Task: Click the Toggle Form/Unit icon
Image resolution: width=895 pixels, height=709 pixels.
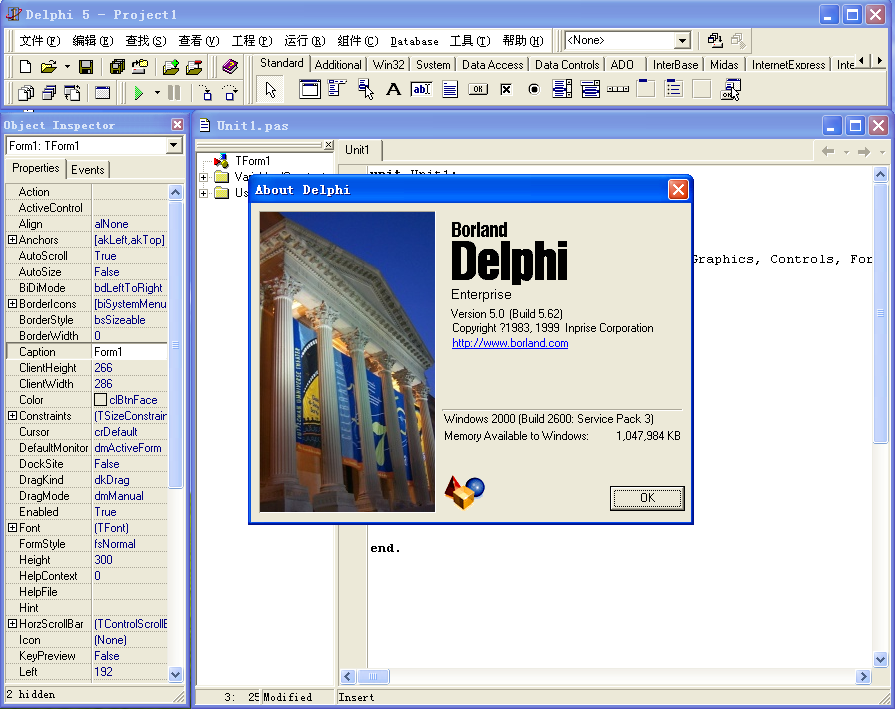Action: 72,92
